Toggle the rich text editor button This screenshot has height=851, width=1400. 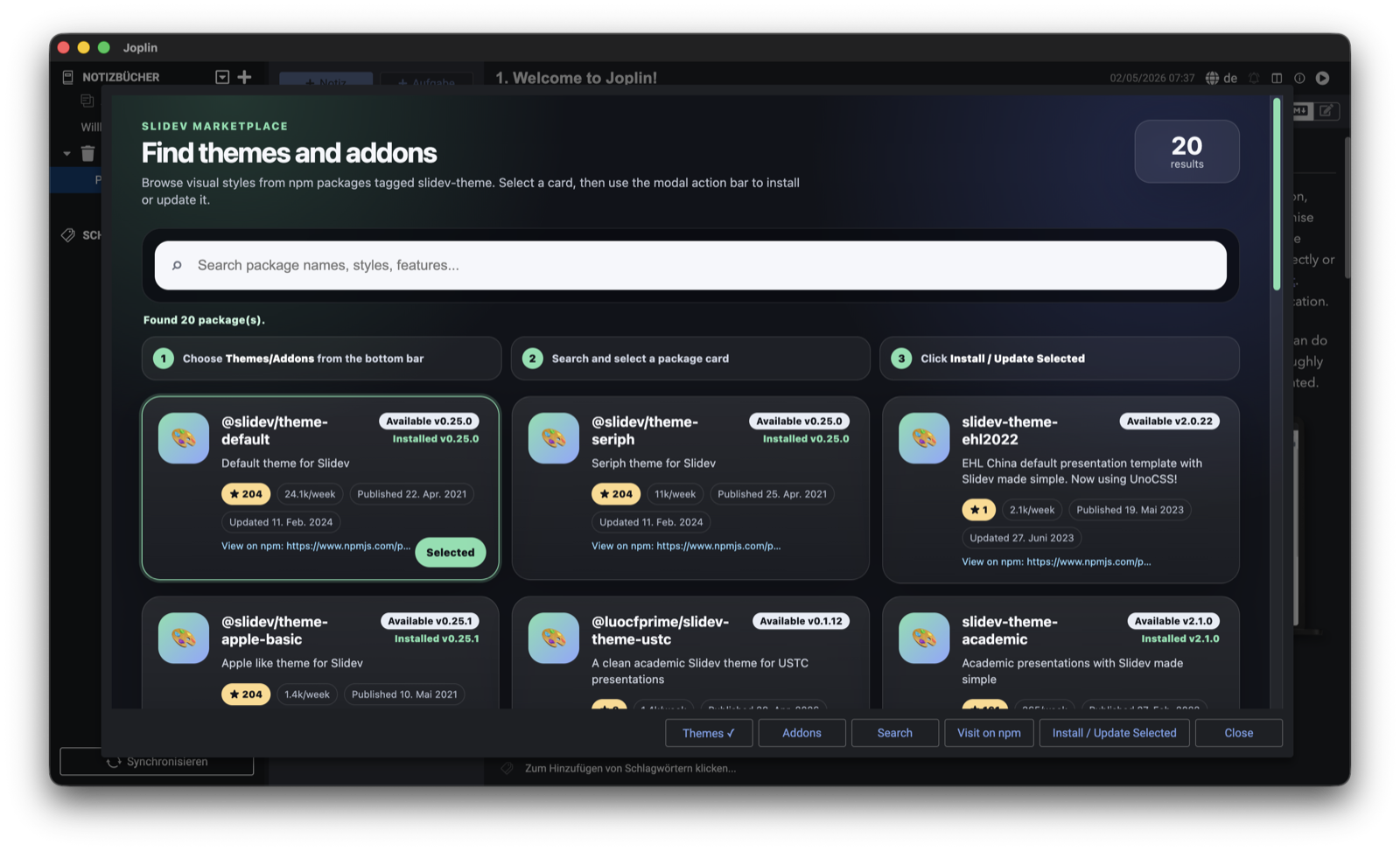coord(1326,111)
